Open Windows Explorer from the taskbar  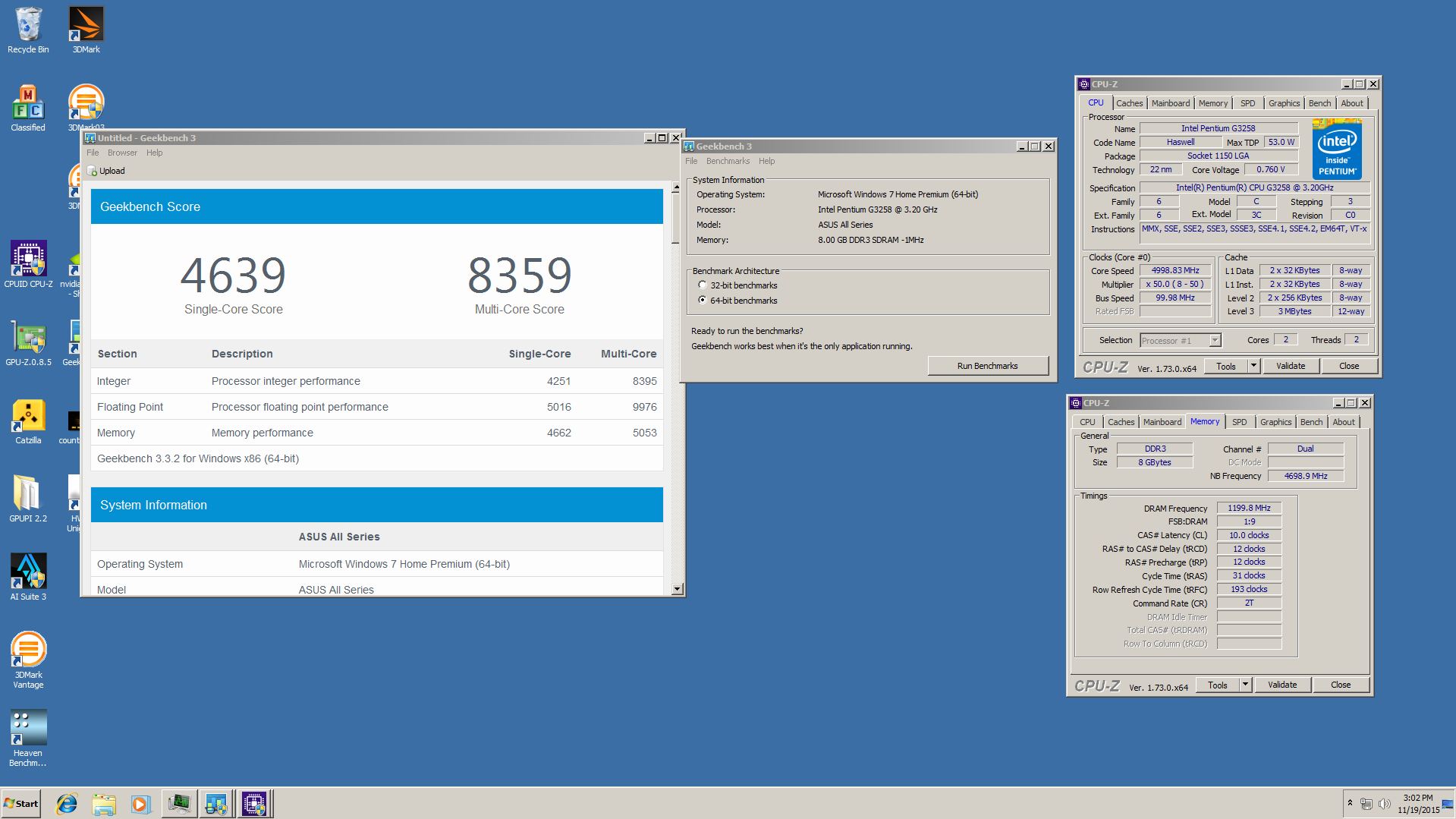[104, 804]
